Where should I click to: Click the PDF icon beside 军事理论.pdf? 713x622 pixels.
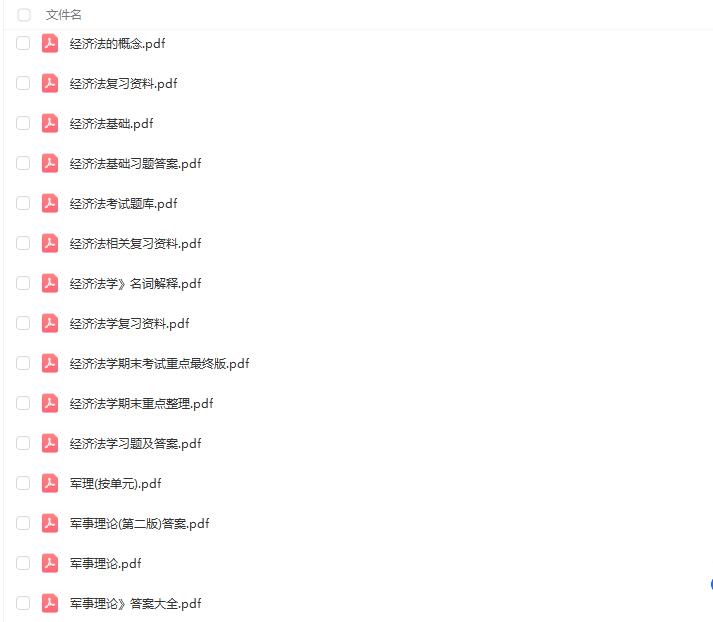(50, 564)
